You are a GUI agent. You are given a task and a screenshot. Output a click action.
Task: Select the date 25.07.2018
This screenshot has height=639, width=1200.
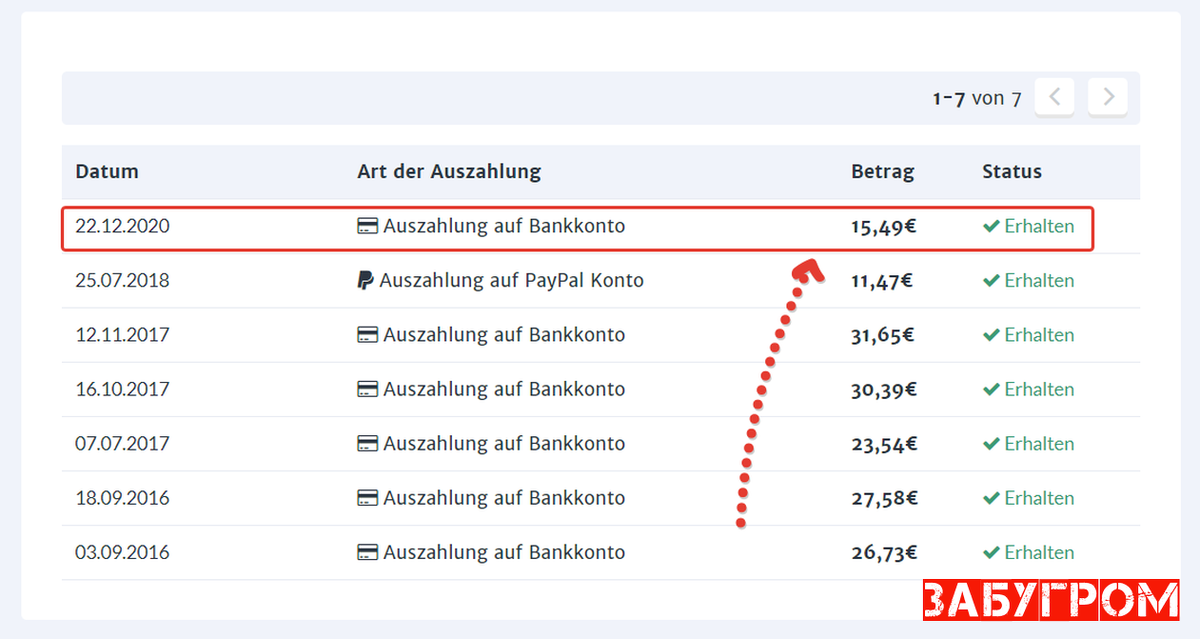[x=122, y=281]
